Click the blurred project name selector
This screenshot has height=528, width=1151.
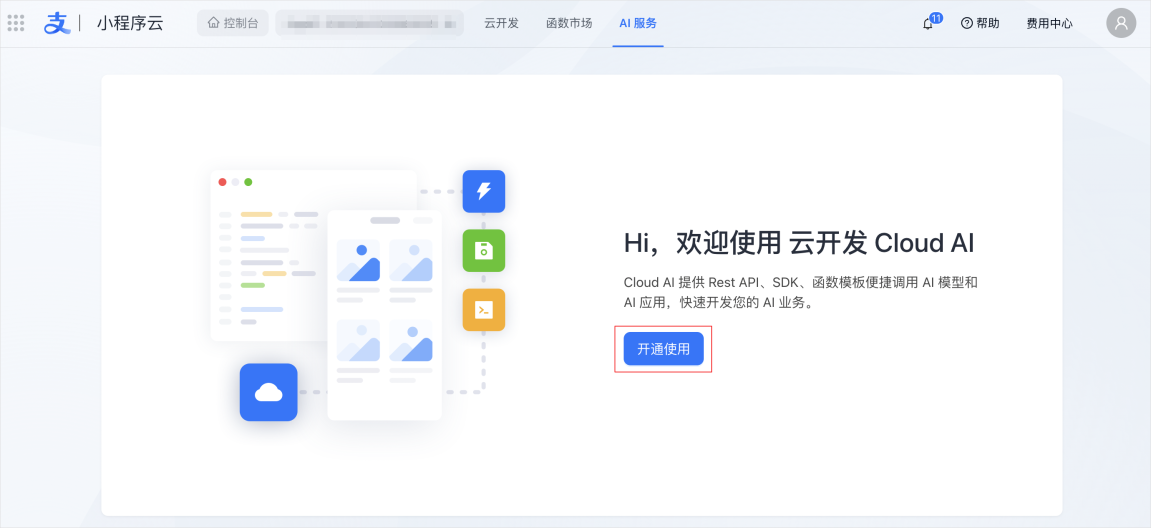pos(370,23)
